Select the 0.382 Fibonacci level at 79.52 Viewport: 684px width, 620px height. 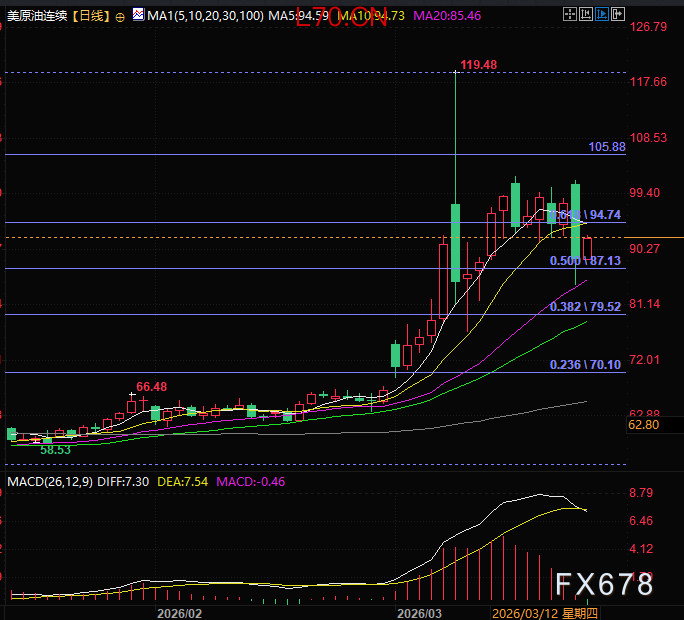pyautogui.click(x=585, y=306)
